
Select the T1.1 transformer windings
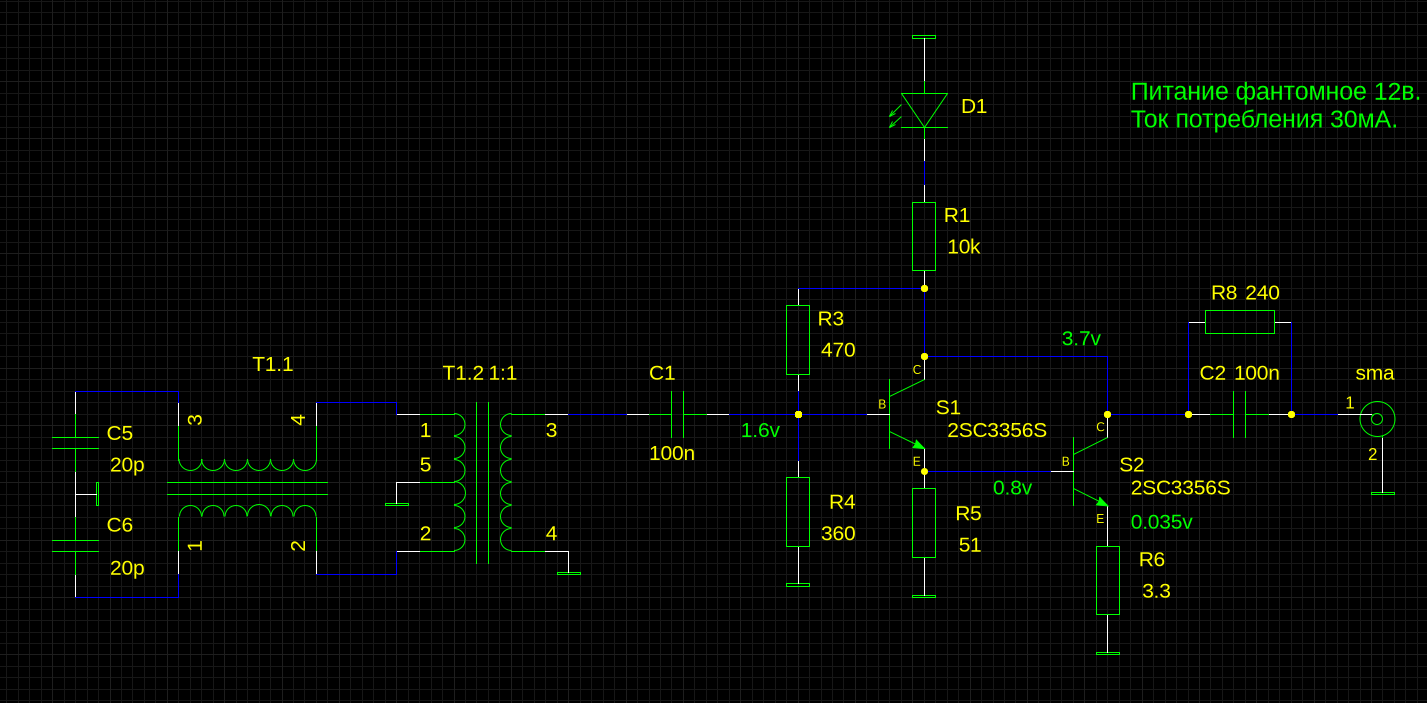click(x=247, y=488)
